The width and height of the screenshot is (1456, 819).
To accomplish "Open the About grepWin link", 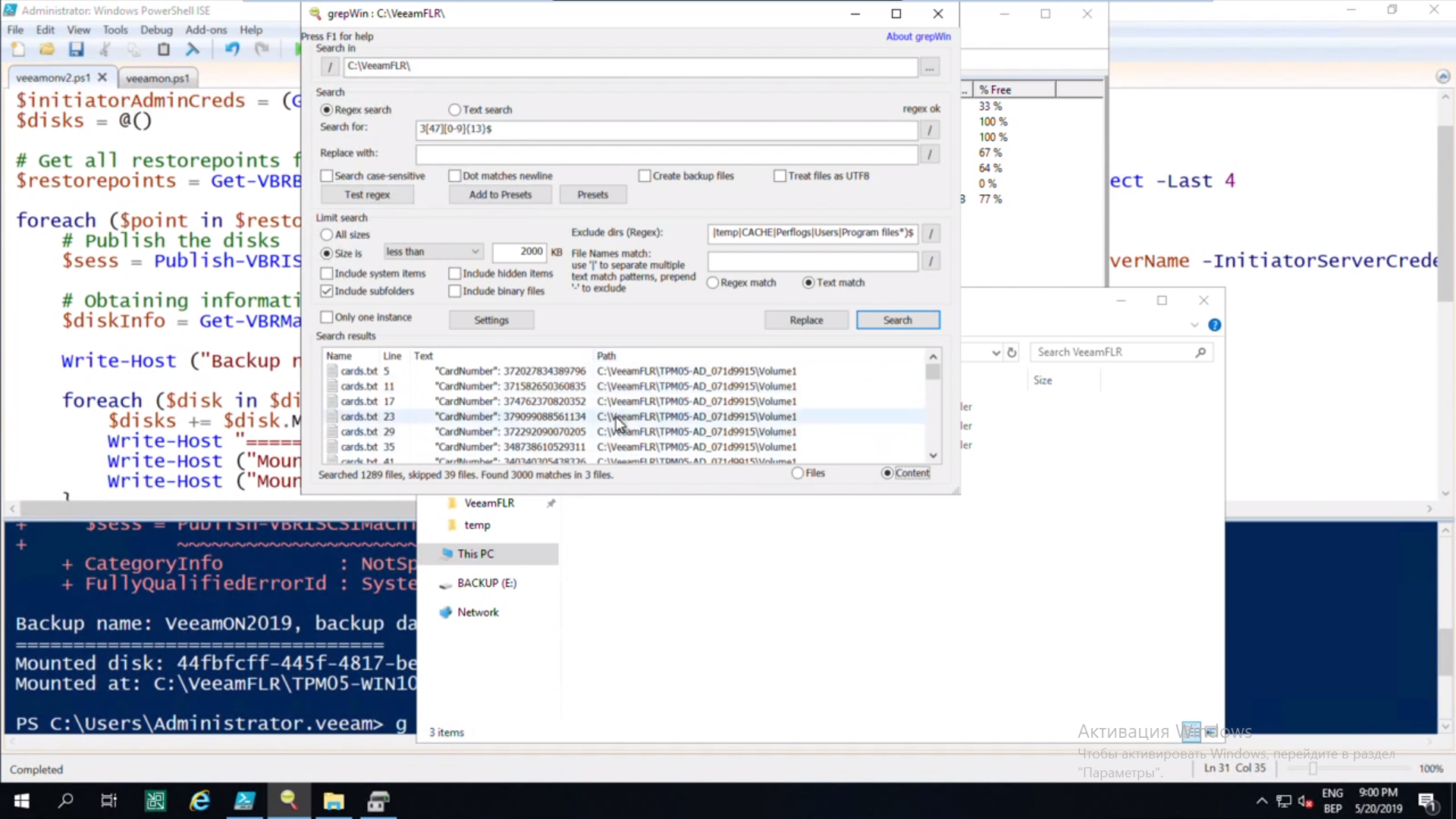I will [918, 36].
